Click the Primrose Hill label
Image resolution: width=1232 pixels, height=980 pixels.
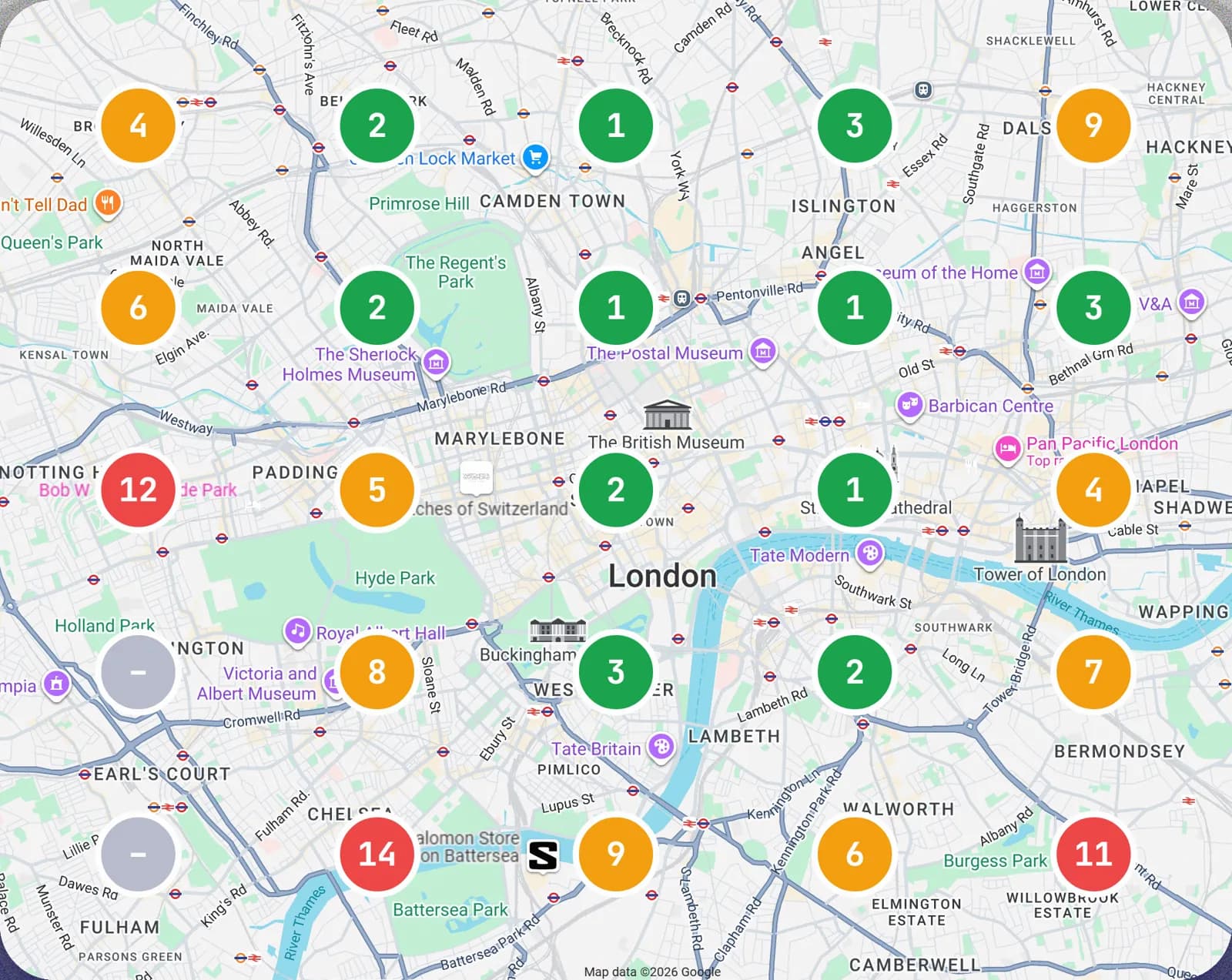pyautogui.click(x=419, y=204)
